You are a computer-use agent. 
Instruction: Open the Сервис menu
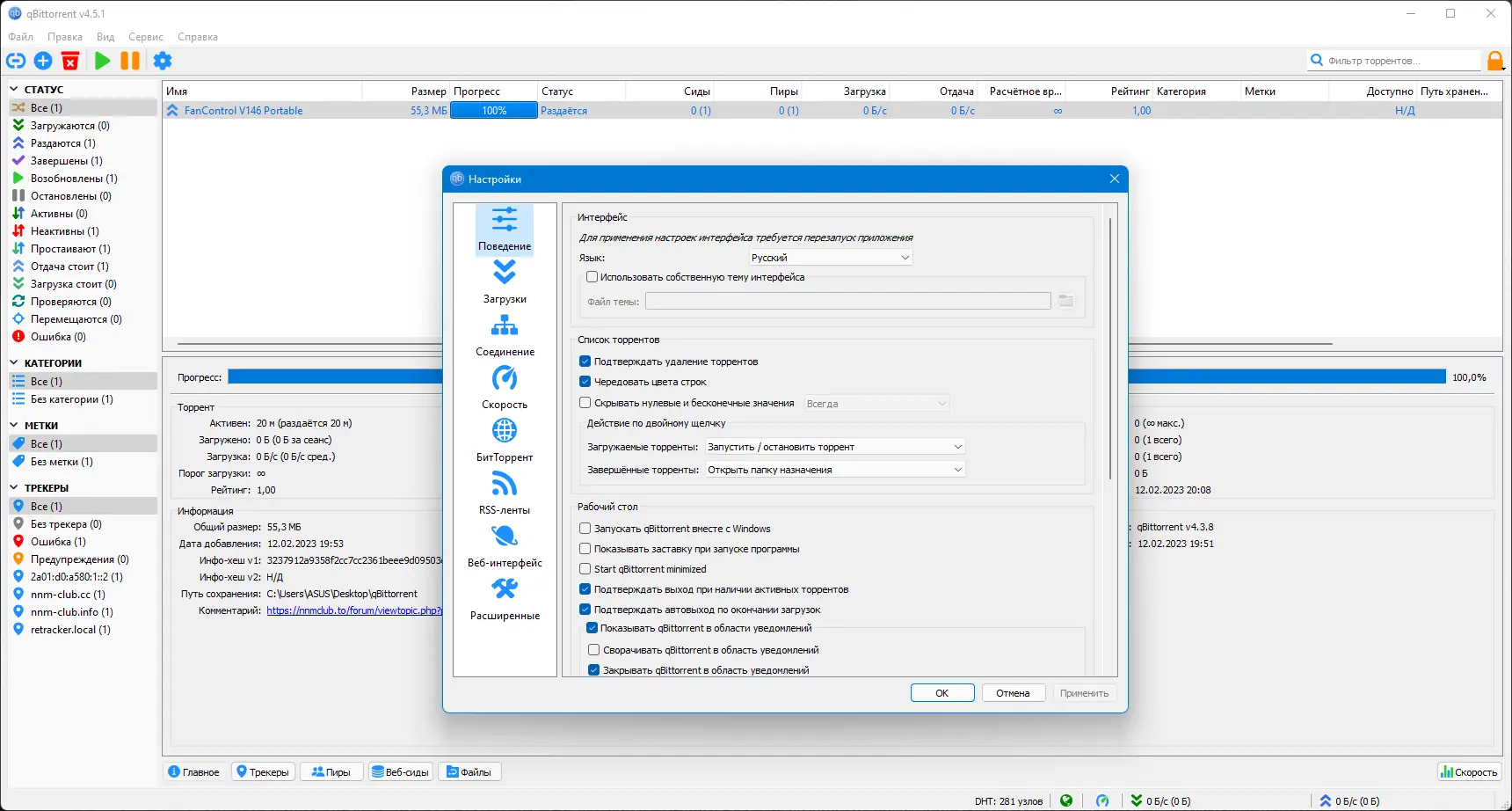146,37
